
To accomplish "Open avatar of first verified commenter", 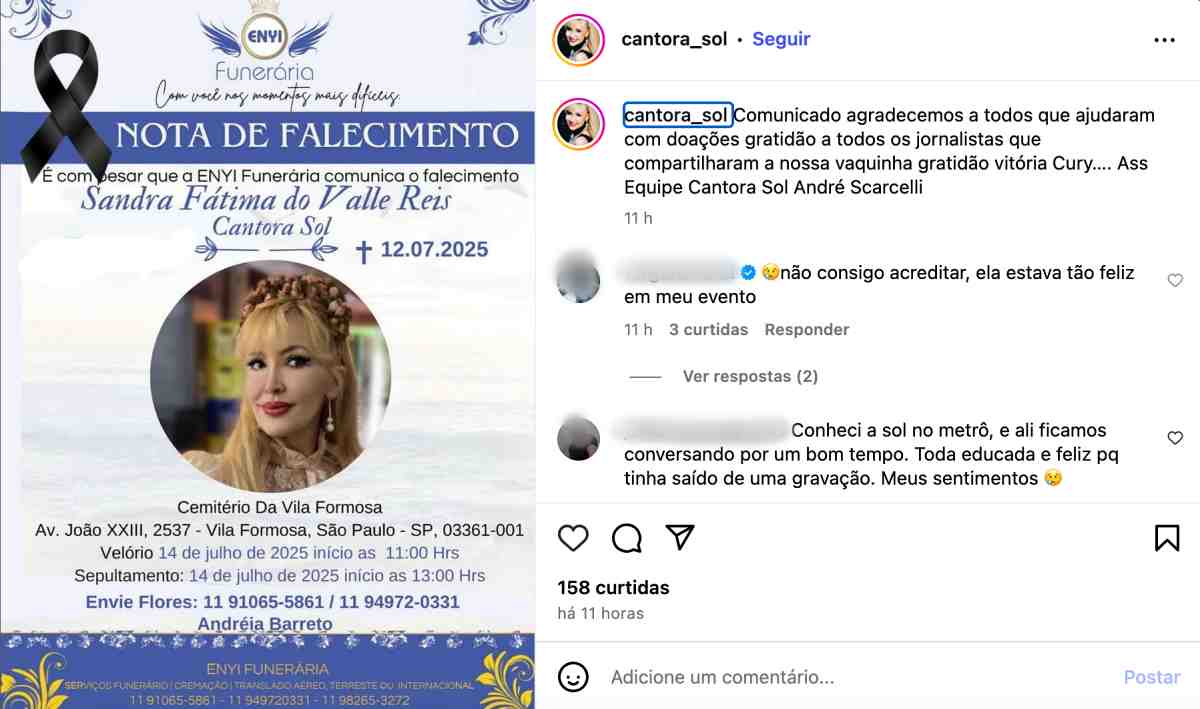I will coord(578,278).
